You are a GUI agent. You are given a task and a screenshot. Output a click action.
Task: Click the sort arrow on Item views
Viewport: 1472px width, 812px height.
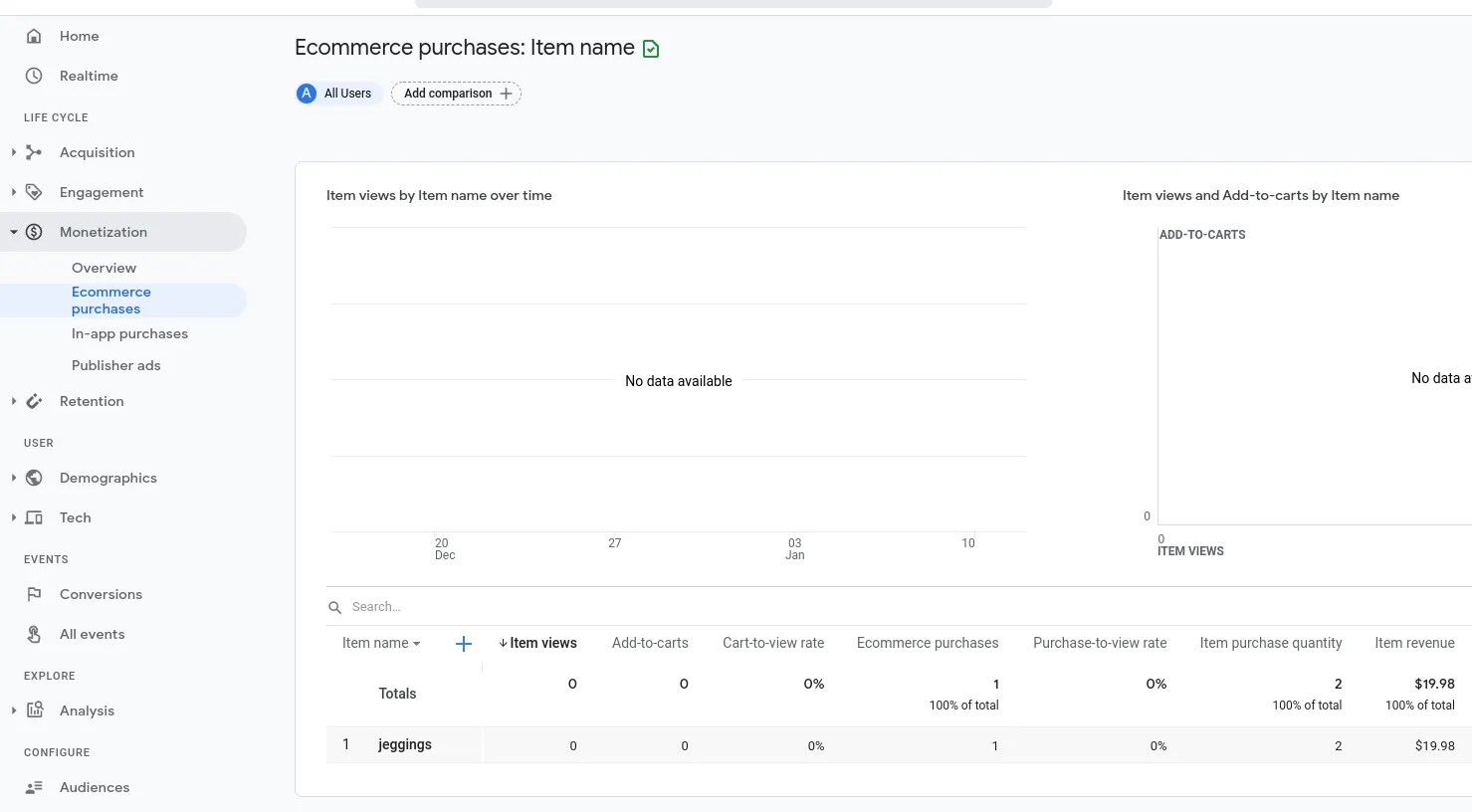click(504, 643)
